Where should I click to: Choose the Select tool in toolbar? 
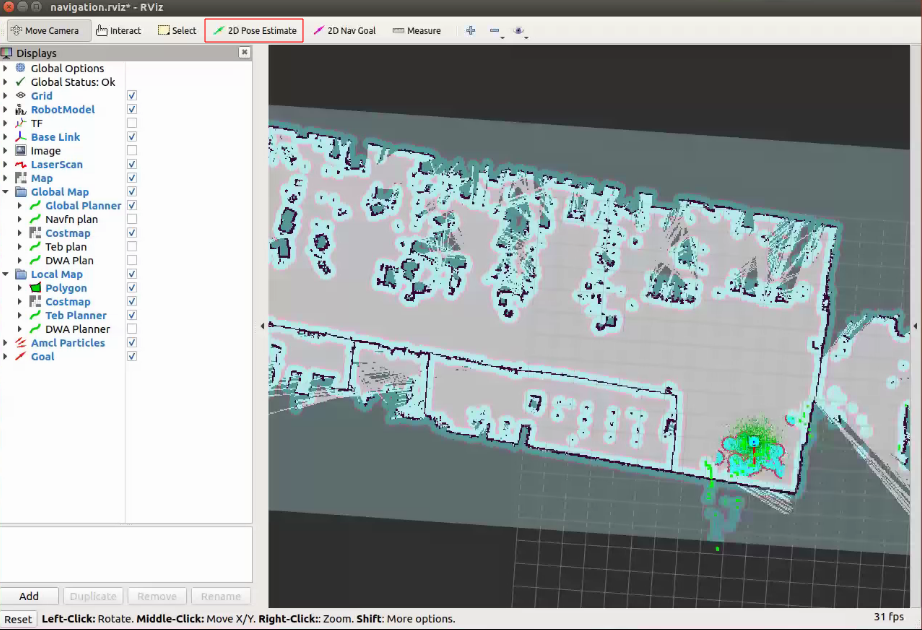[177, 31]
